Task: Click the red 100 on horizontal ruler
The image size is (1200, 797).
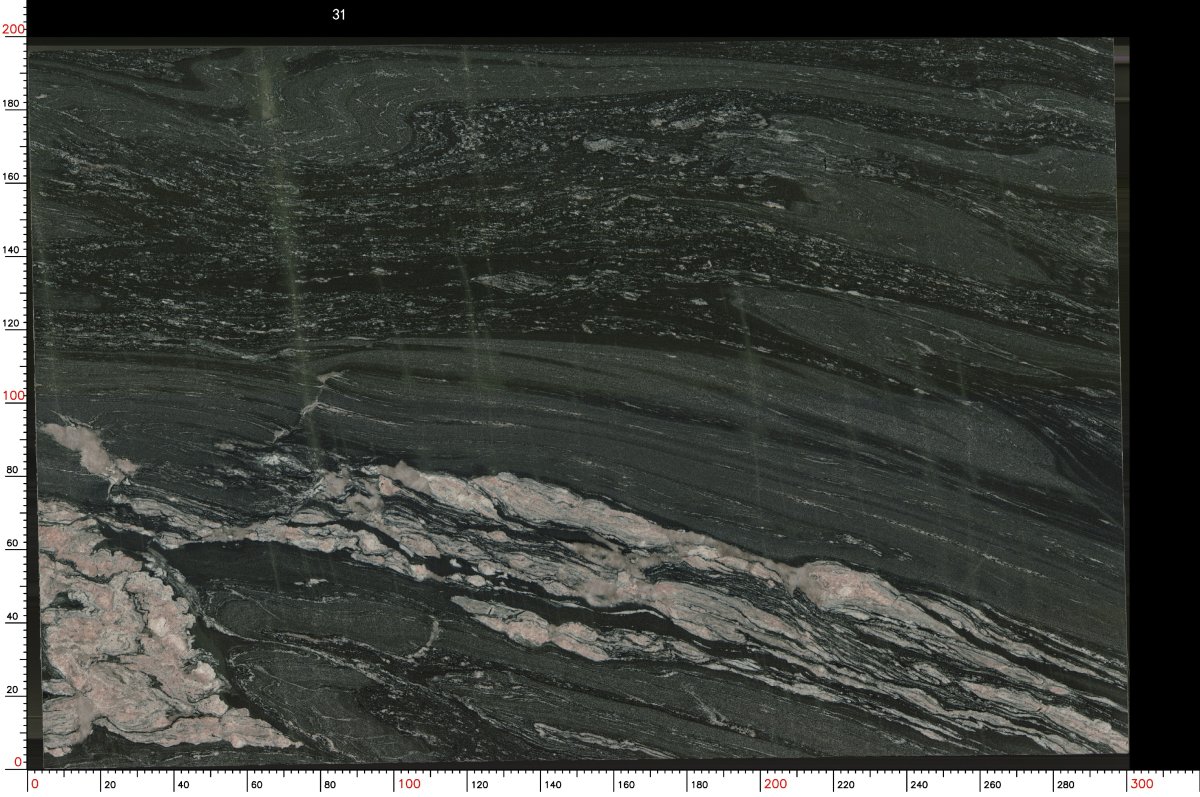Action: 408,785
